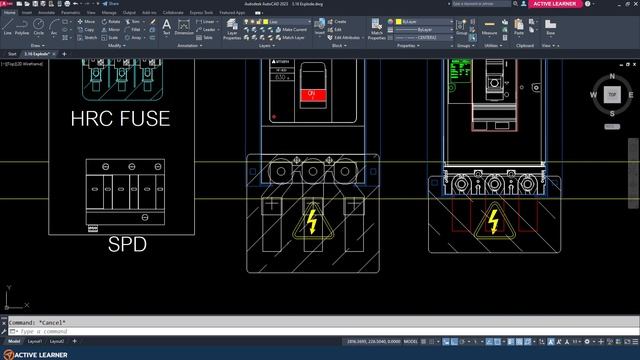Expand the Annotation panel
The width and height of the screenshot is (640, 360).
point(190,46)
